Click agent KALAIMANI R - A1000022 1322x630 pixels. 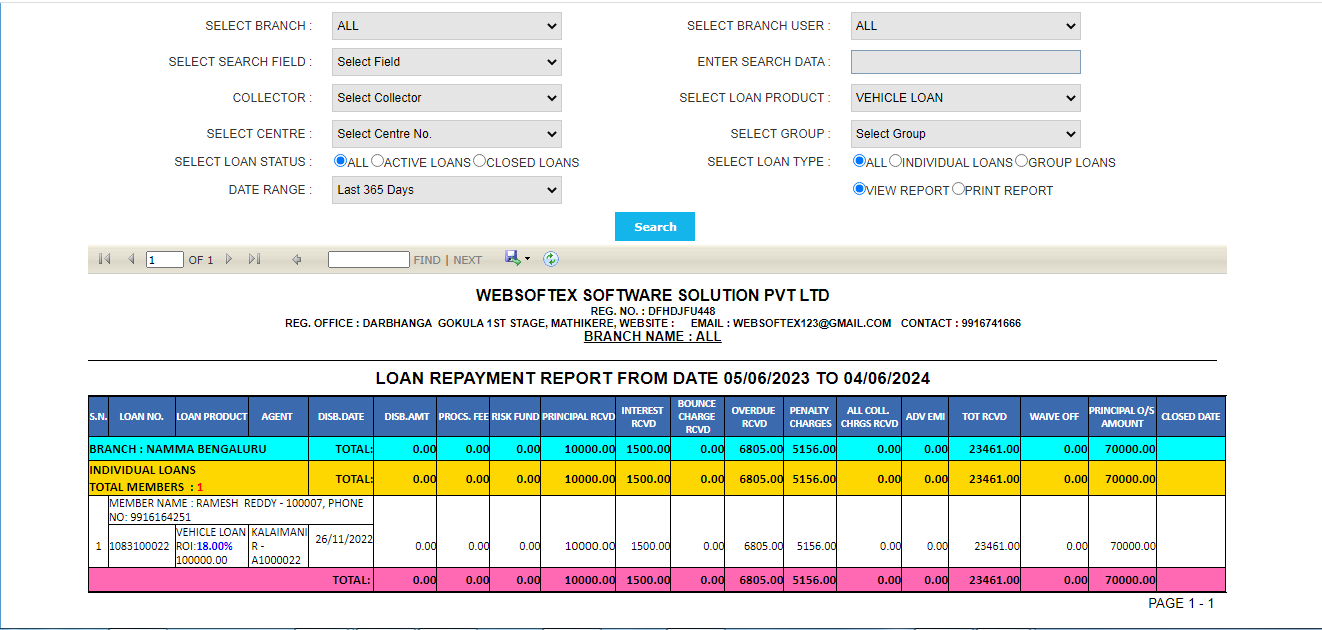pos(277,547)
